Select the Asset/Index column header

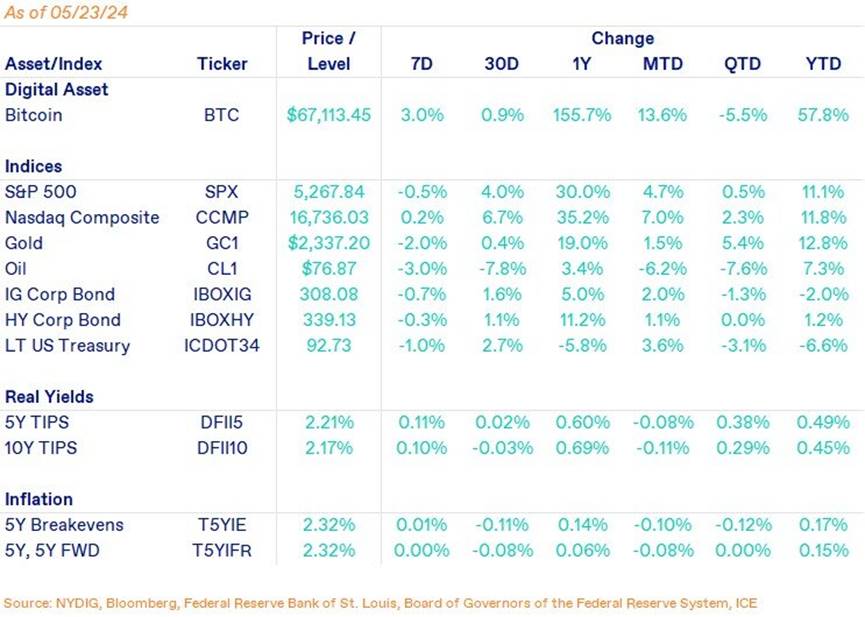(x=51, y=64)
